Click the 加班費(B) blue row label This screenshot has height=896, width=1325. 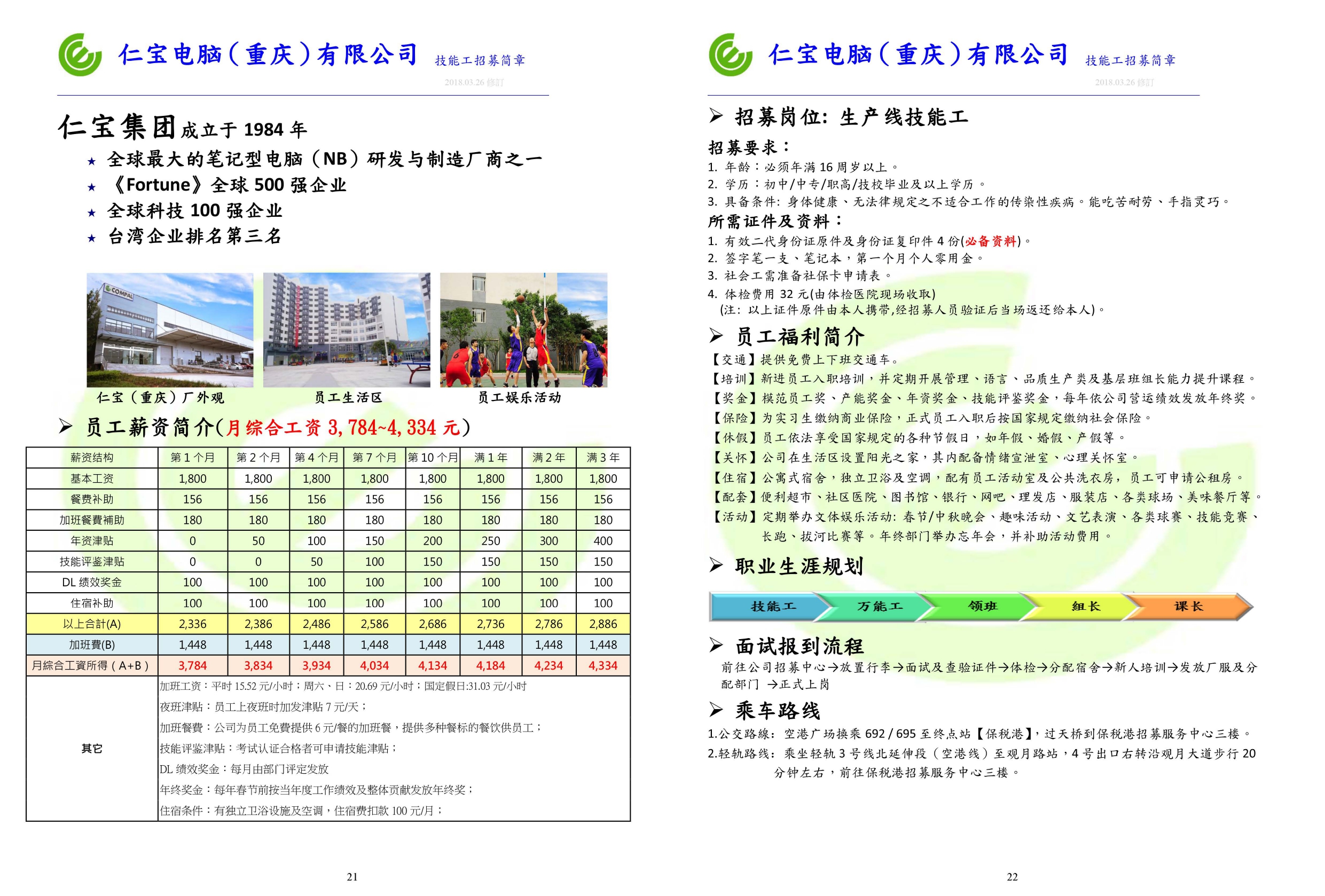(92, 645)
